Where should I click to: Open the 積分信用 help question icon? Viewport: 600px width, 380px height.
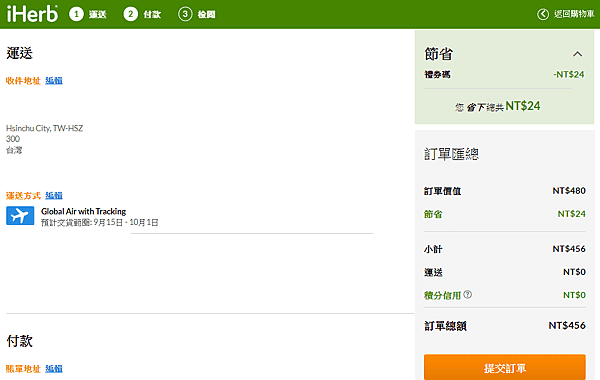[468, 294]
